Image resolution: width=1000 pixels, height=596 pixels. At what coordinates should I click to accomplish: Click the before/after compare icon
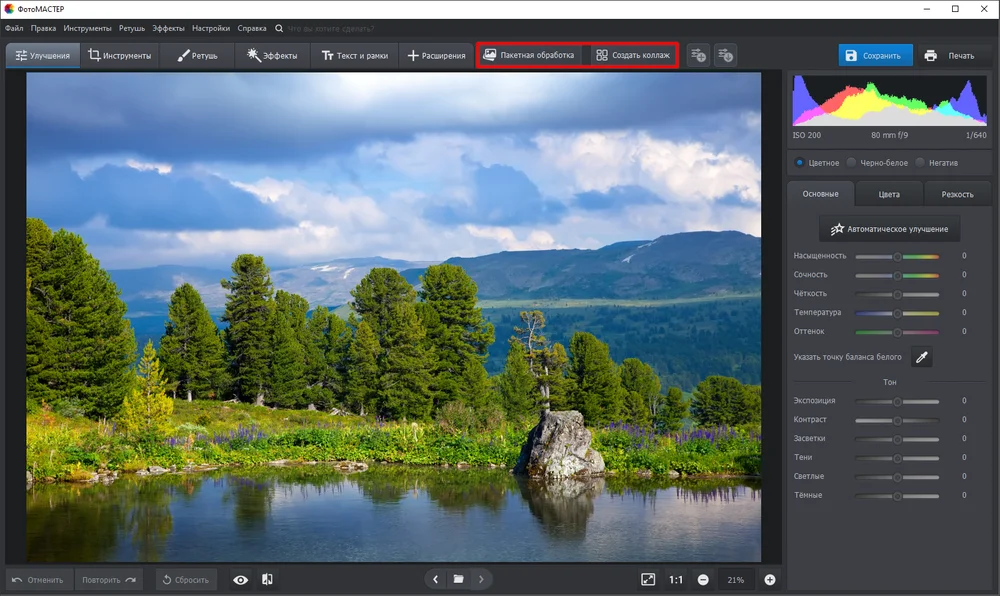[x=267, y=579]
